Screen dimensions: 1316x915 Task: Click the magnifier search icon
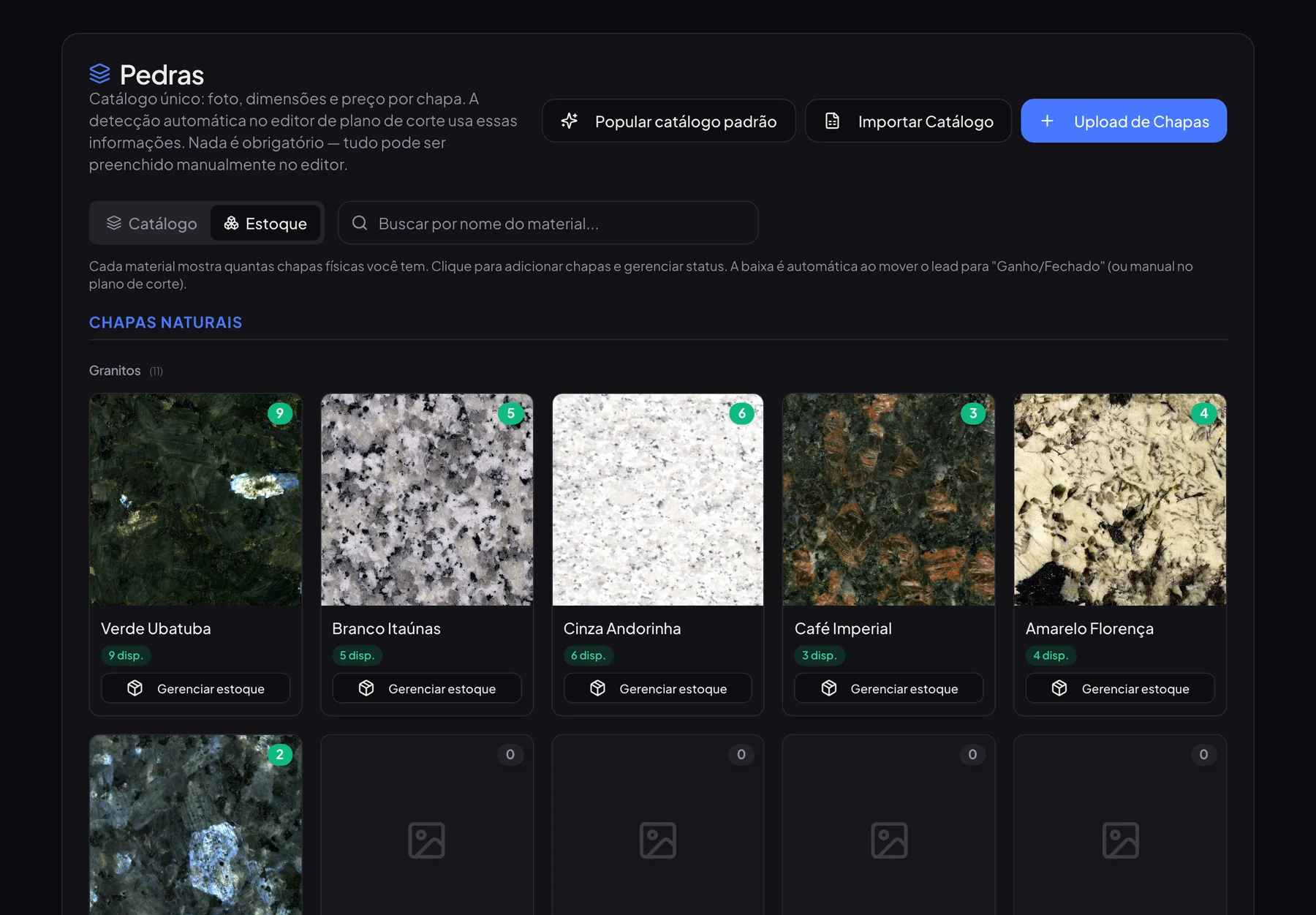(360, 223)
